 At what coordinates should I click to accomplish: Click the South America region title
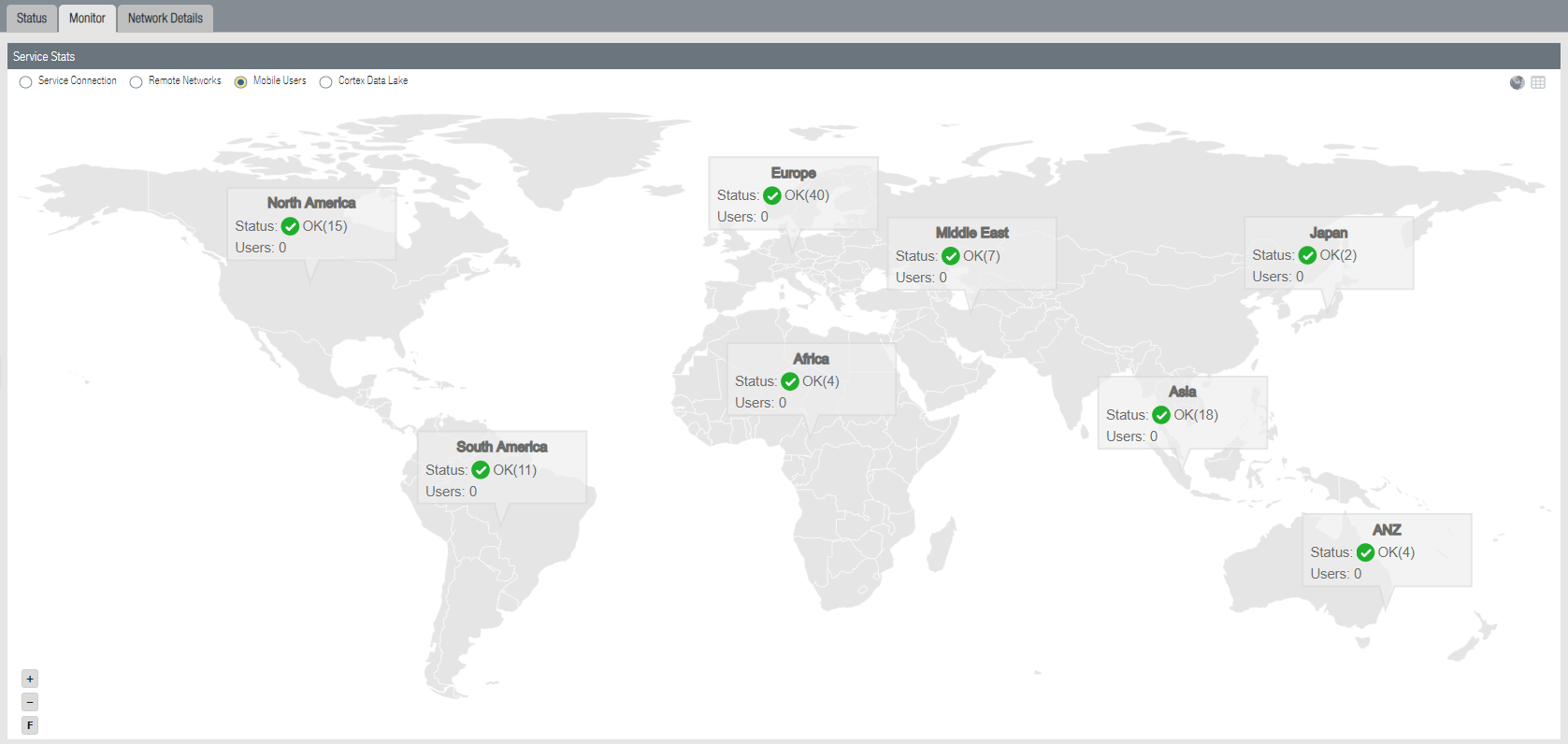(x=501, y=447)
